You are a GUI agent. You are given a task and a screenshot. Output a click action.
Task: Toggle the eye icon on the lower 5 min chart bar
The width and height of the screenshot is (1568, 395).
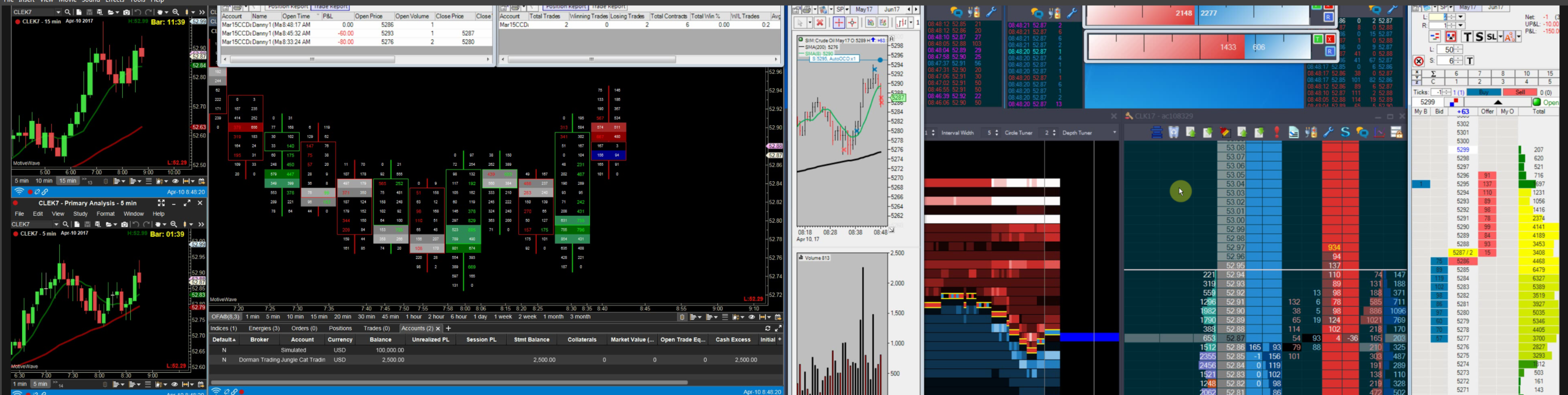coord(175,385)
